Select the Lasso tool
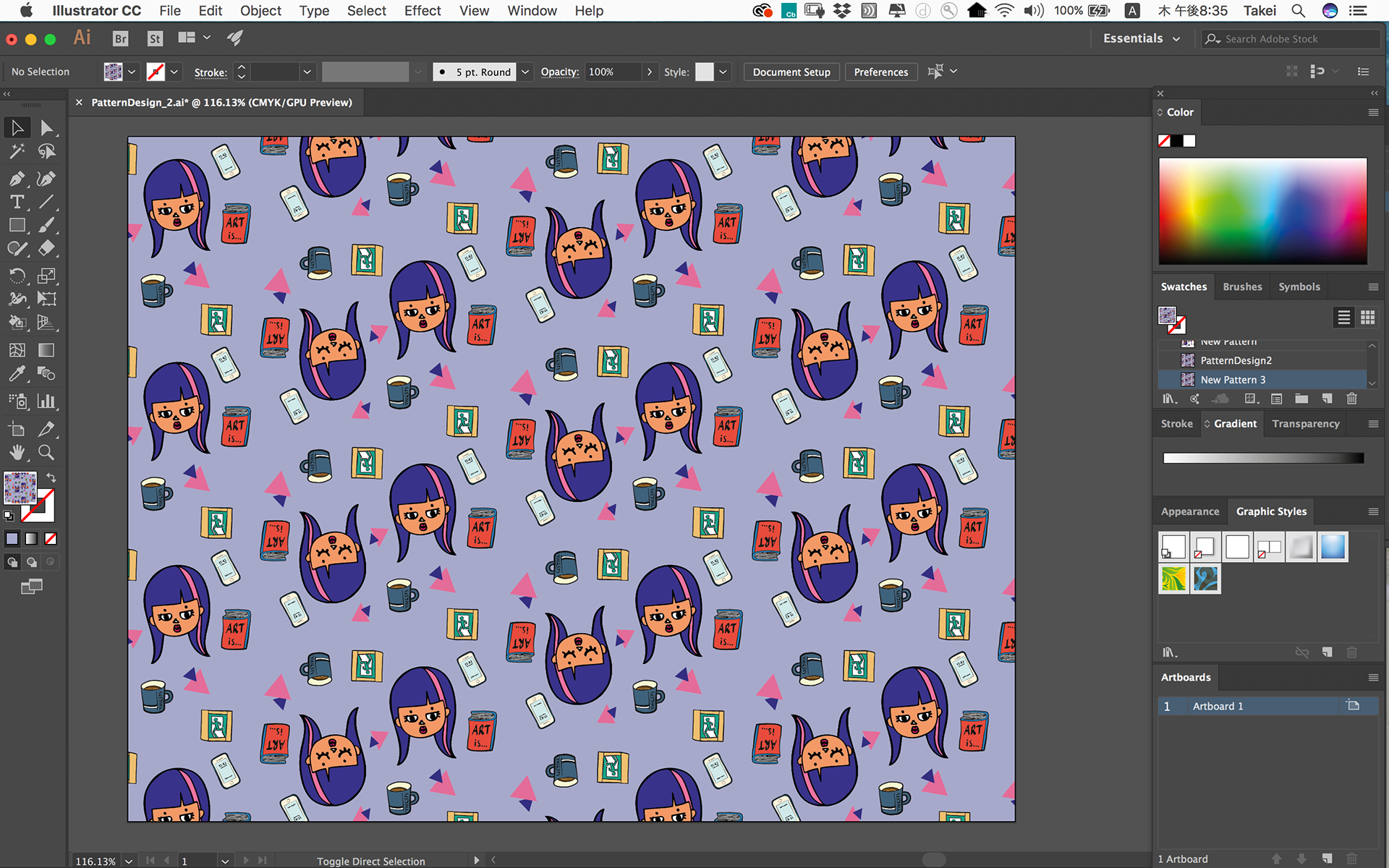Viewport: 1389px width, 868px height. point(46,152)
